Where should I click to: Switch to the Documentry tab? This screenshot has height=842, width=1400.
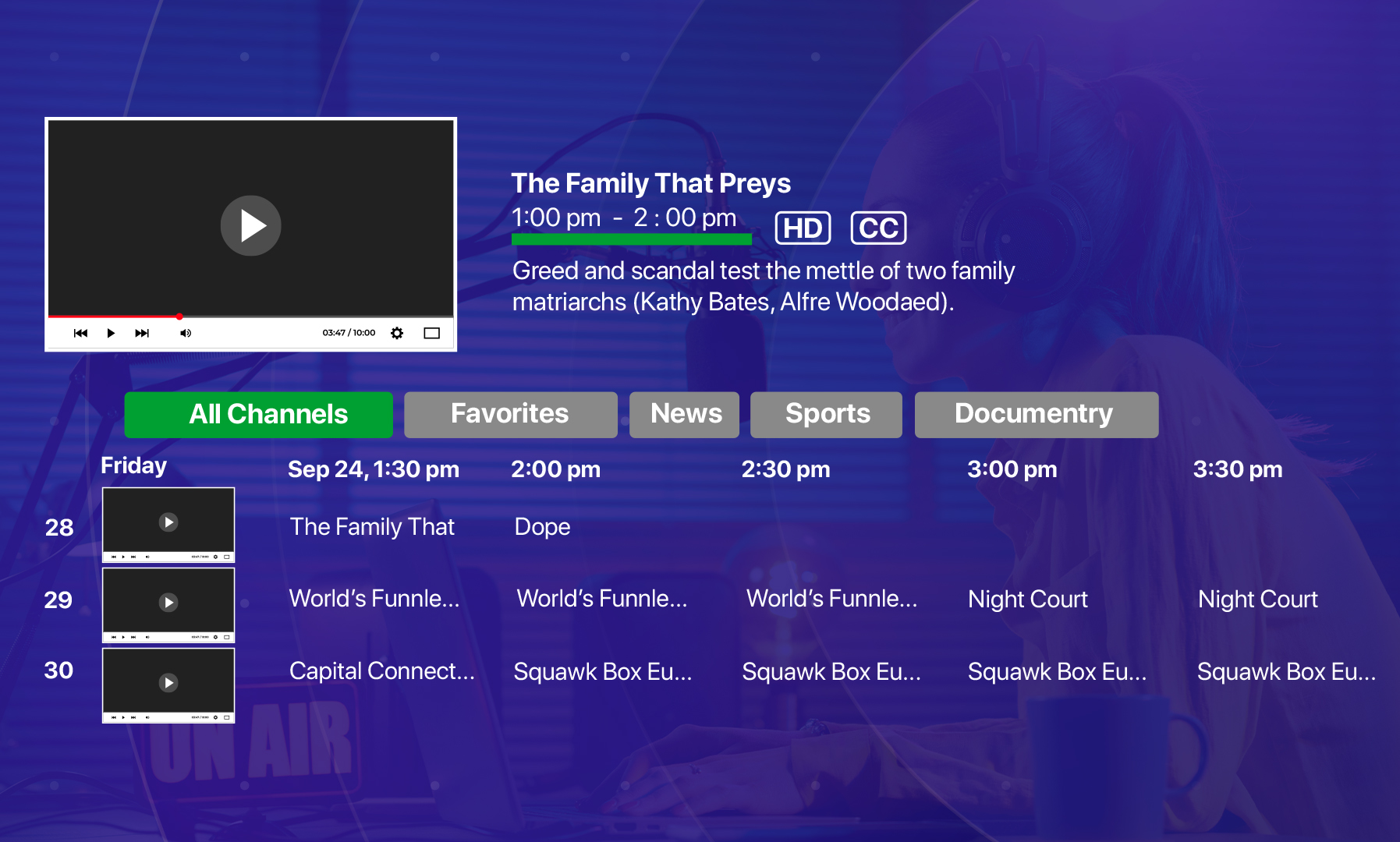(1037, 415)
